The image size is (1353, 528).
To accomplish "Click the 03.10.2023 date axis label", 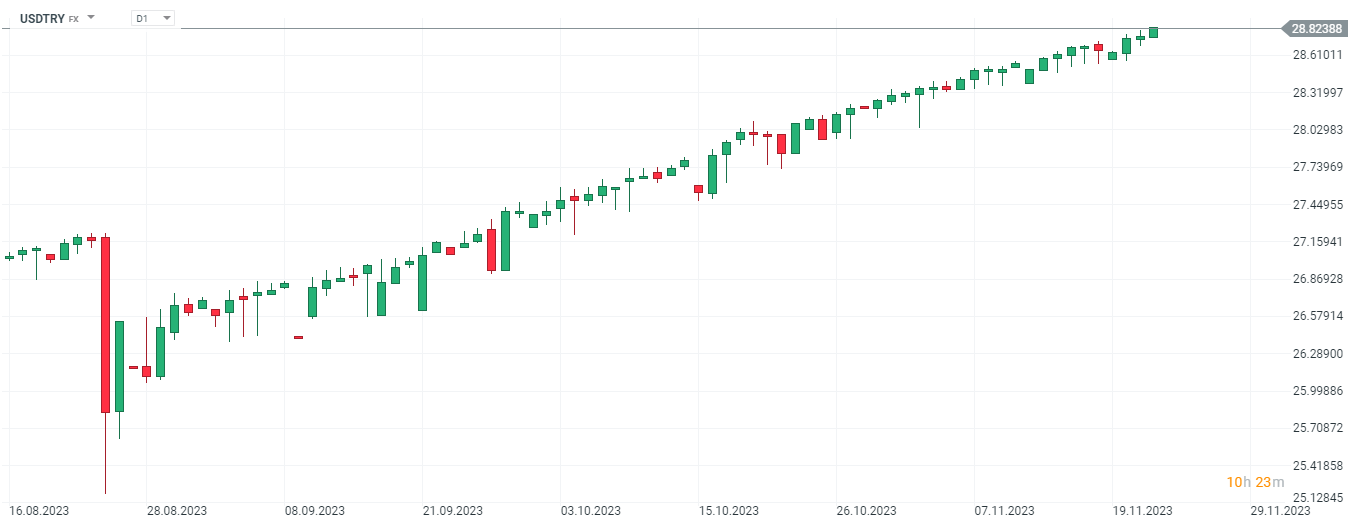I will click(591, 511).
